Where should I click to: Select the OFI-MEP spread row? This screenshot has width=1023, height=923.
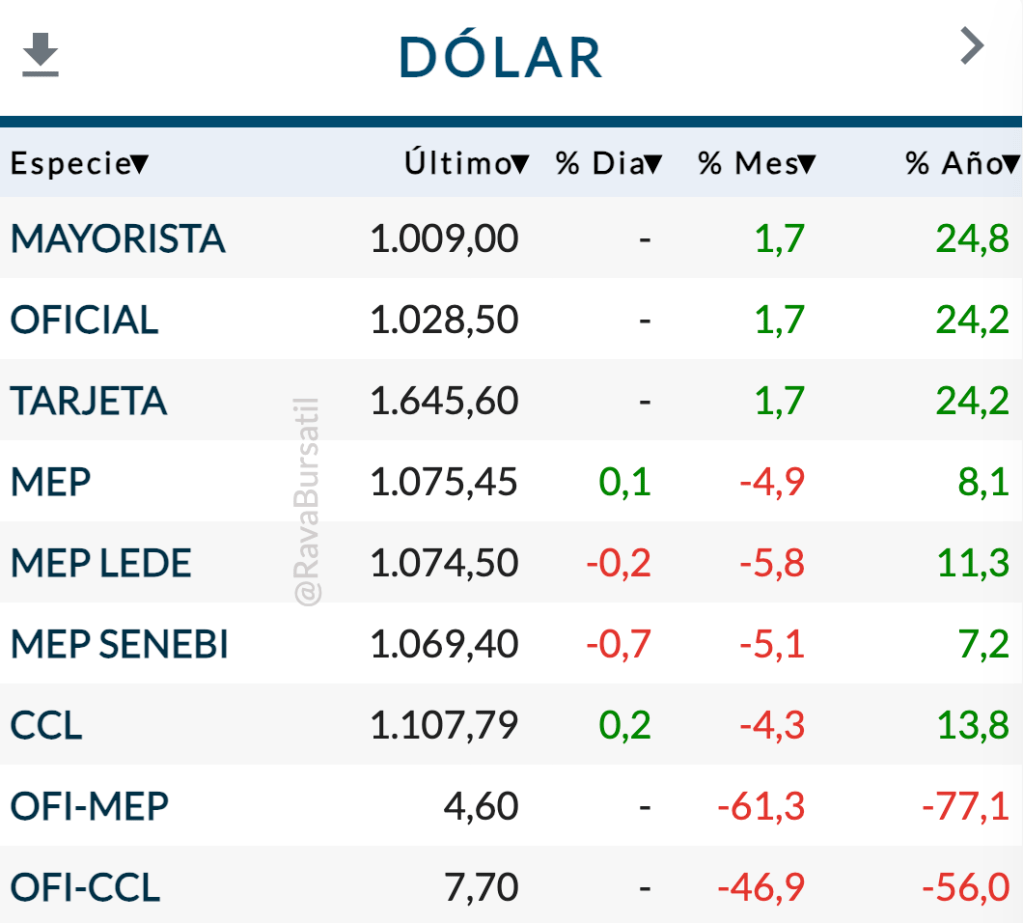tap(89, 806)
